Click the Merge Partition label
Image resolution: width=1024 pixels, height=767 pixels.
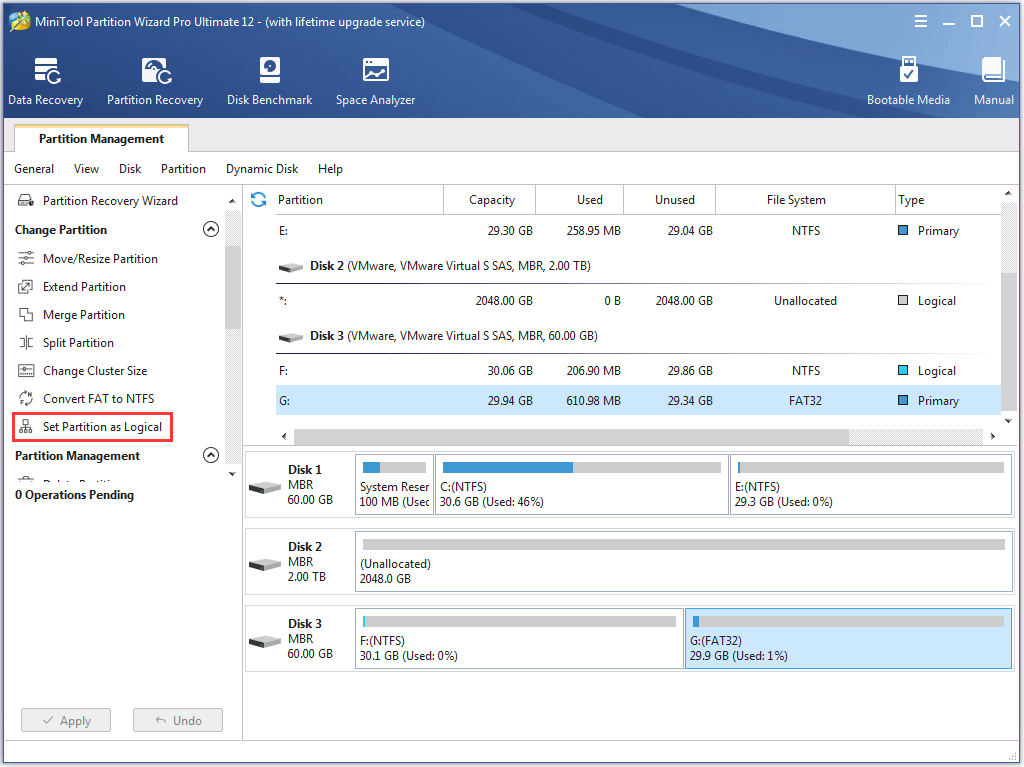[x=84, y=314]
